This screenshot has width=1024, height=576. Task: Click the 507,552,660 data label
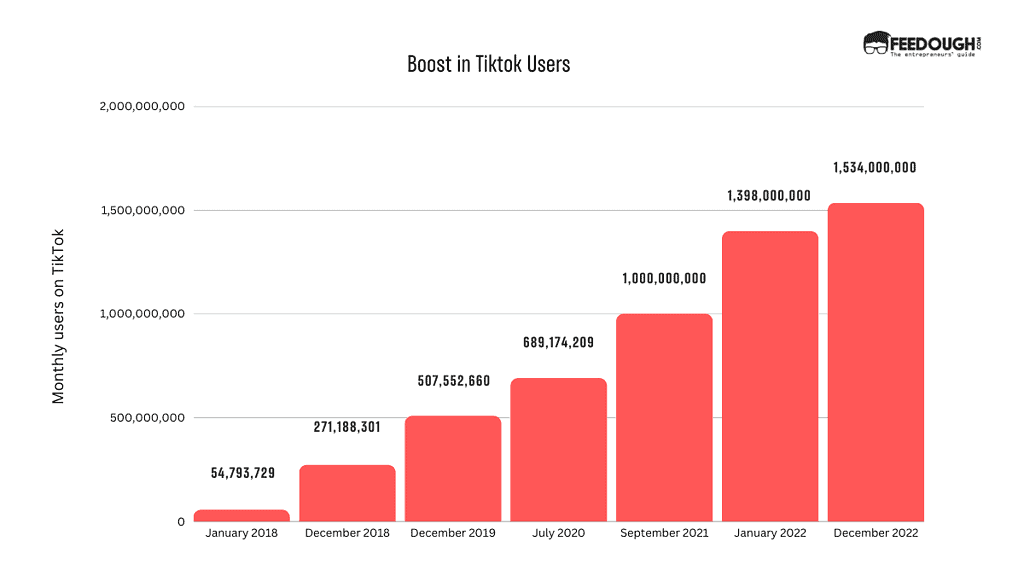[453, 381]
